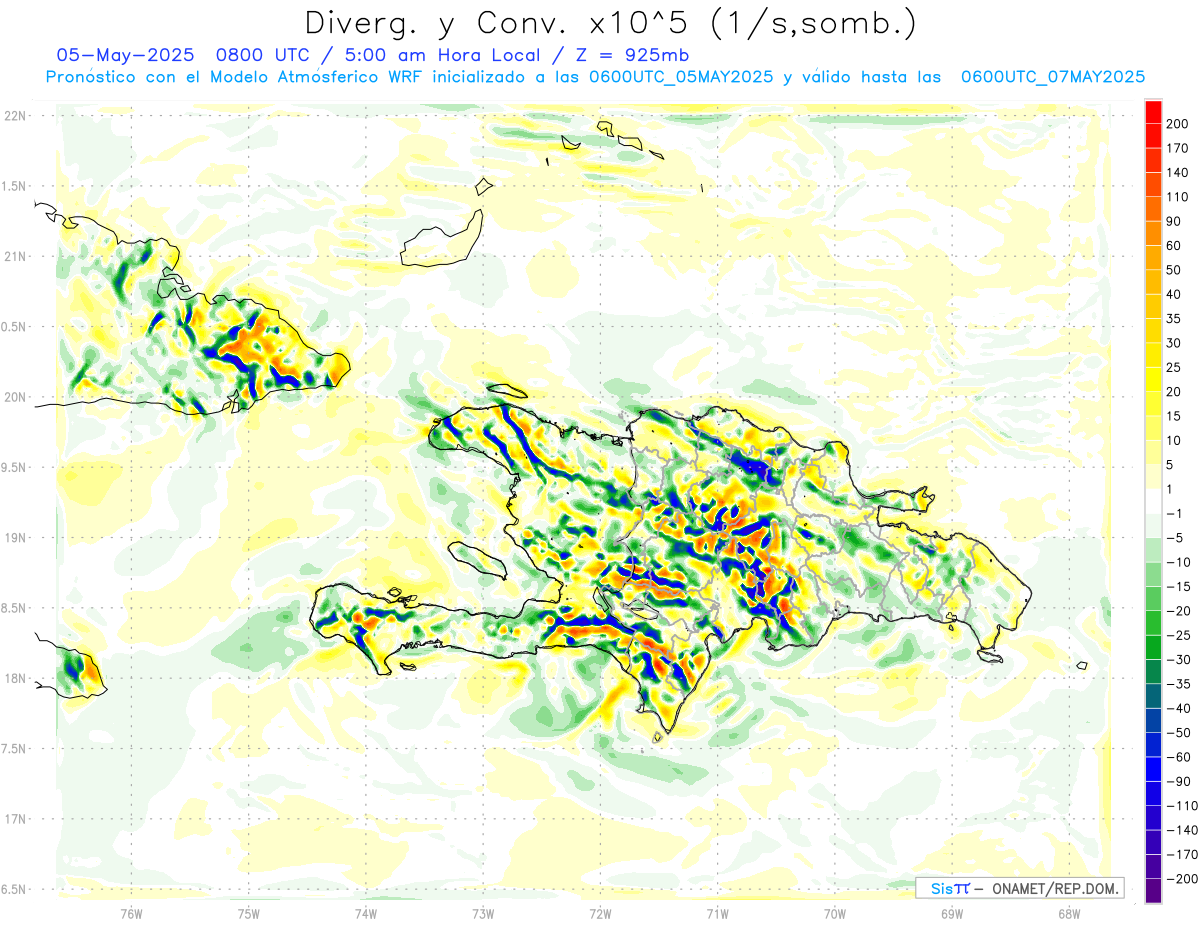This screenshot has width=1200, height=927.
Task: Click the positive '110' colorbar label
Action: 1178,197
